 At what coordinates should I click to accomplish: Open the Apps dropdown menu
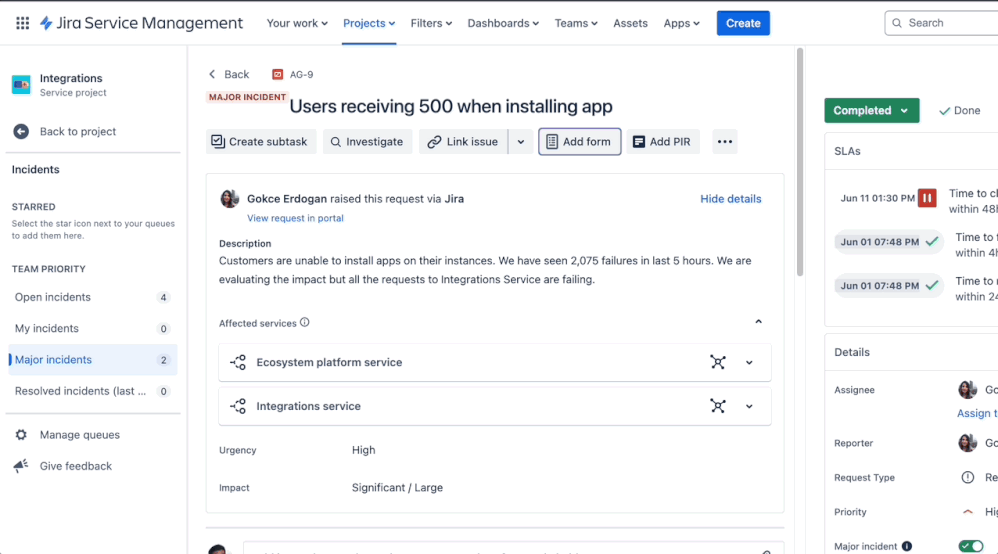(681, 23)
